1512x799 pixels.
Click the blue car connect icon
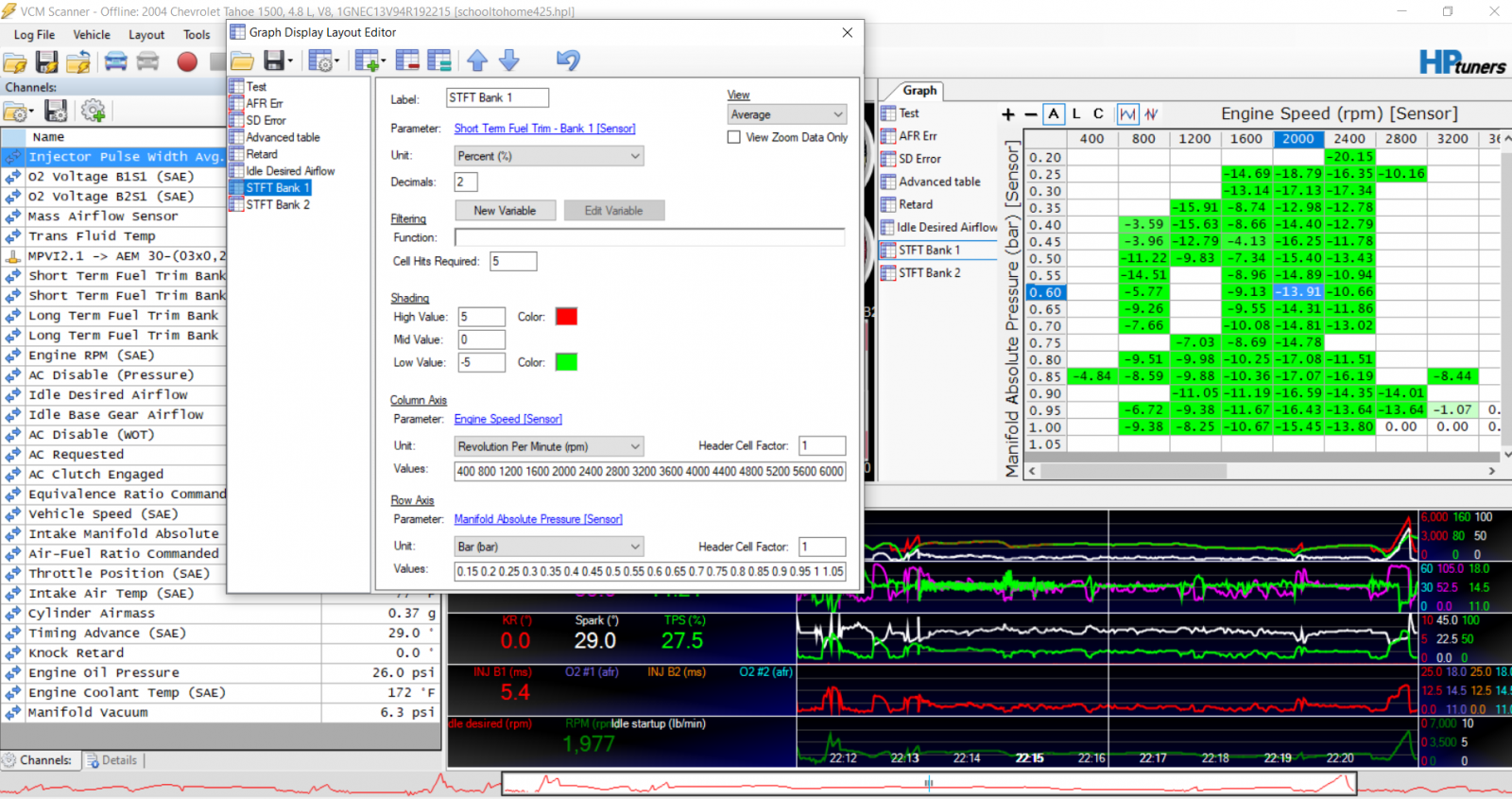pyautogui.click(x=115, y=62)
